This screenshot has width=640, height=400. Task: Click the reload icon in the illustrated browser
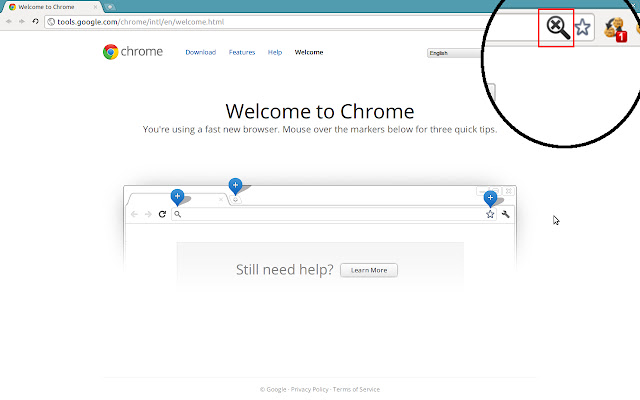(x=162, y=214)
